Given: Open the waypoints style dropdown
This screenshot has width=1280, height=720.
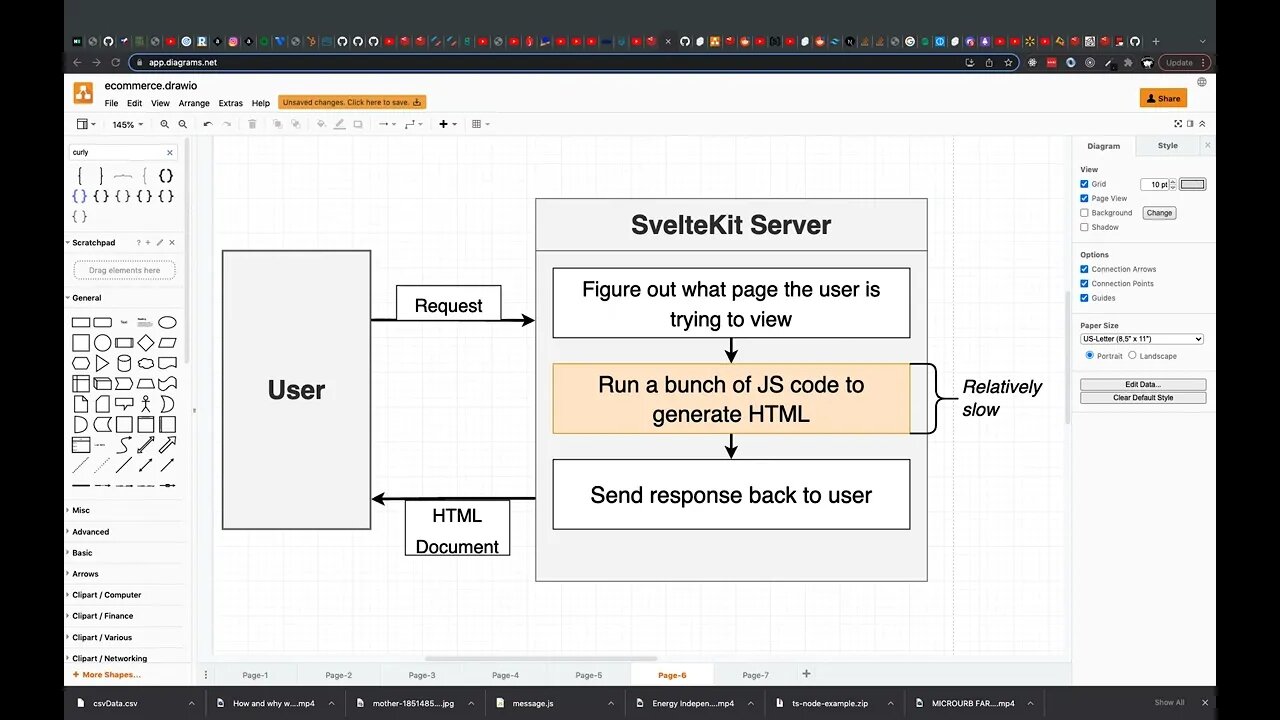Looking at the screenshot, I should 414,124.
